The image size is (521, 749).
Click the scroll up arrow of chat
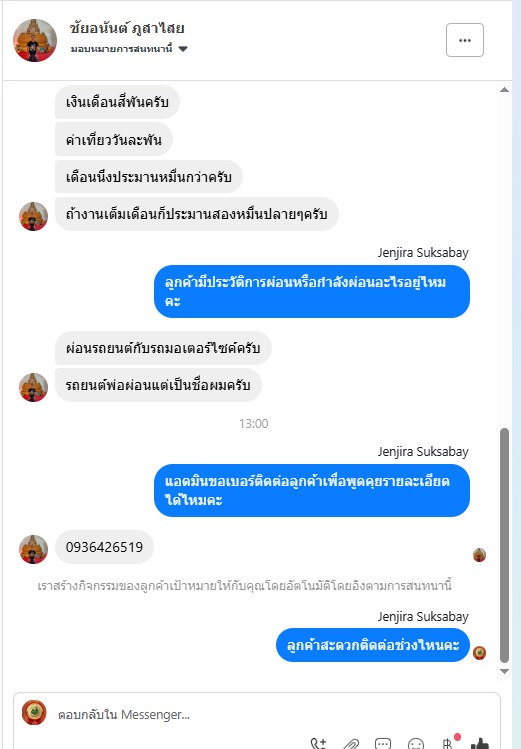[504, 90]
